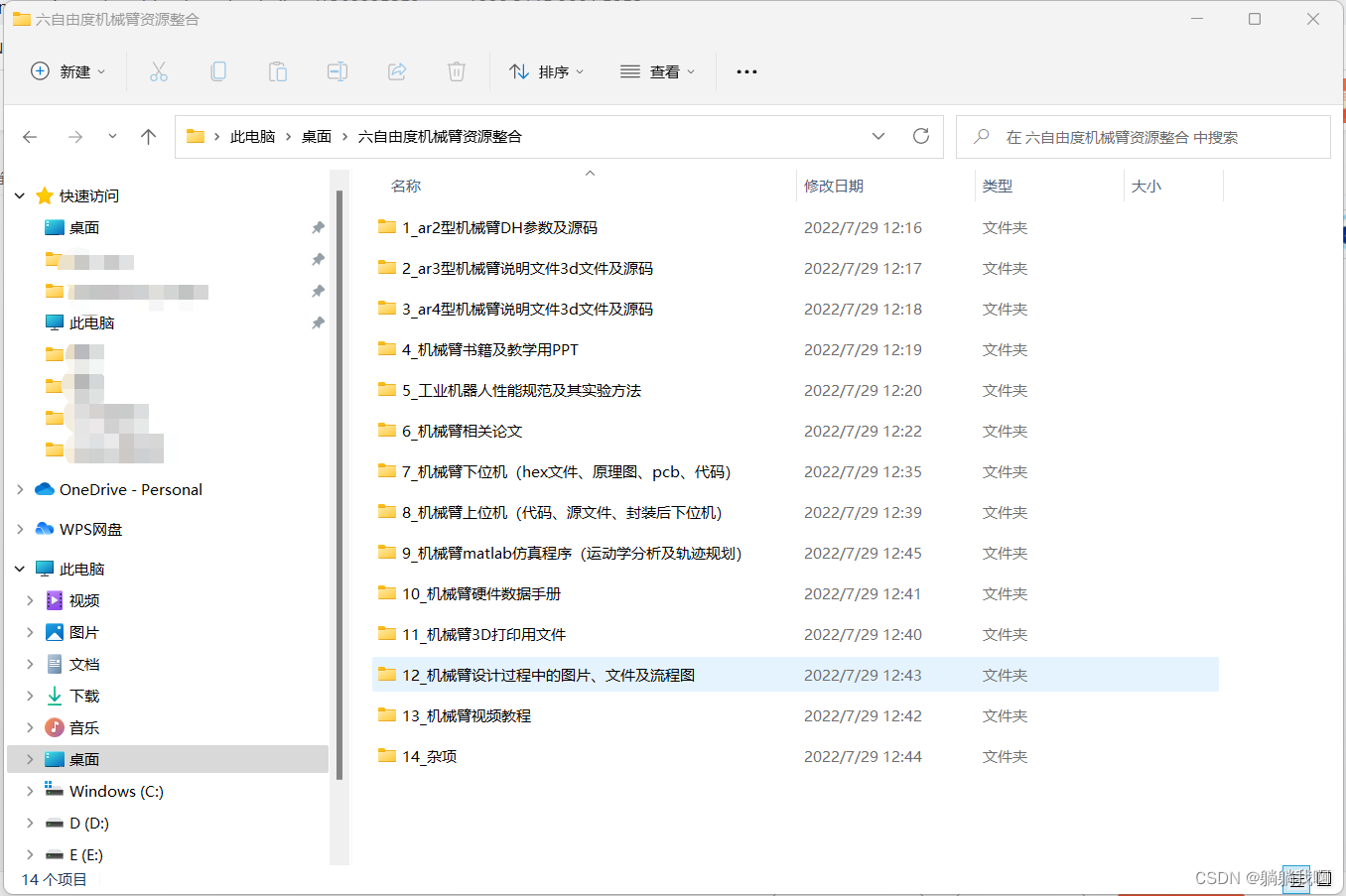1346x896 pixels.
Task: Expand the E (E:) drive node
Action: click(30, 854)
